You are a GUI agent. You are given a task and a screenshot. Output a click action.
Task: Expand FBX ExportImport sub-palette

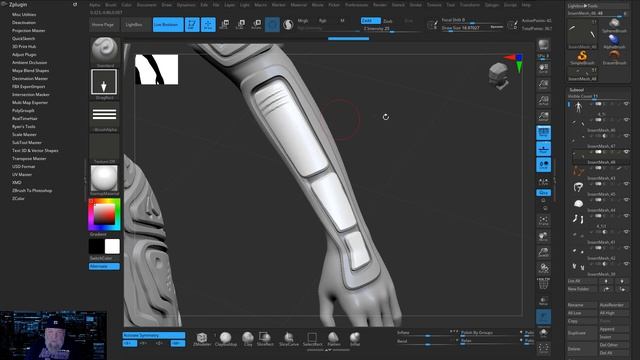[29, 87]
